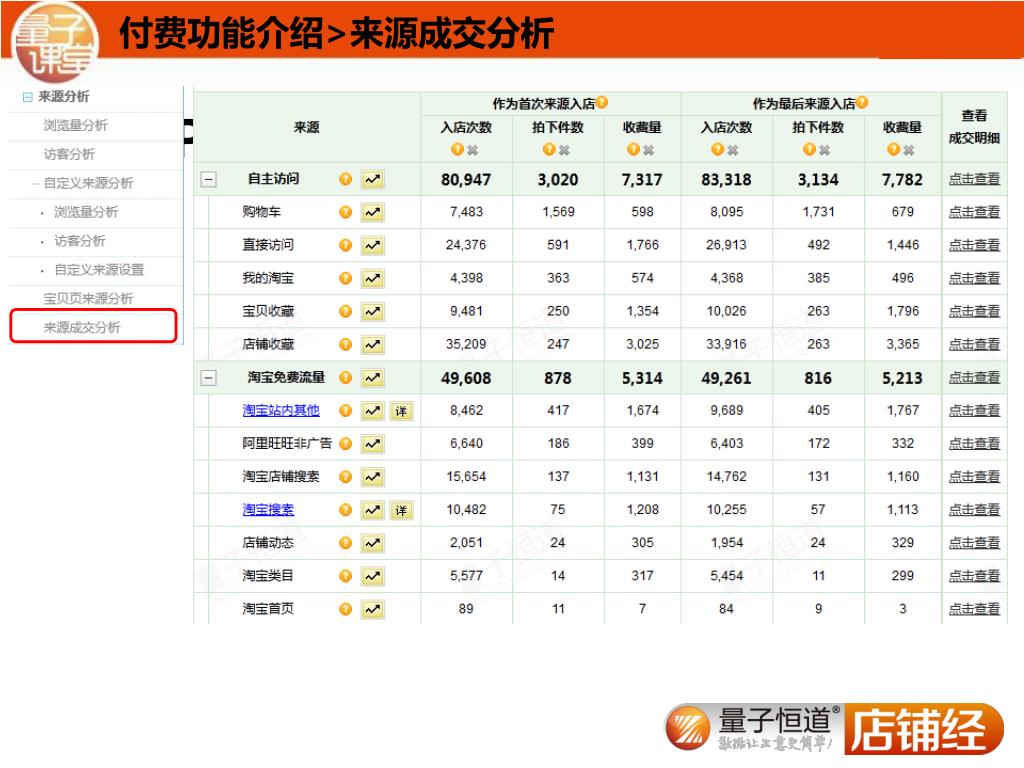Select 来源成交分析 in sidebar
This screenshot has height=768, width=1024.
[82, 327]
